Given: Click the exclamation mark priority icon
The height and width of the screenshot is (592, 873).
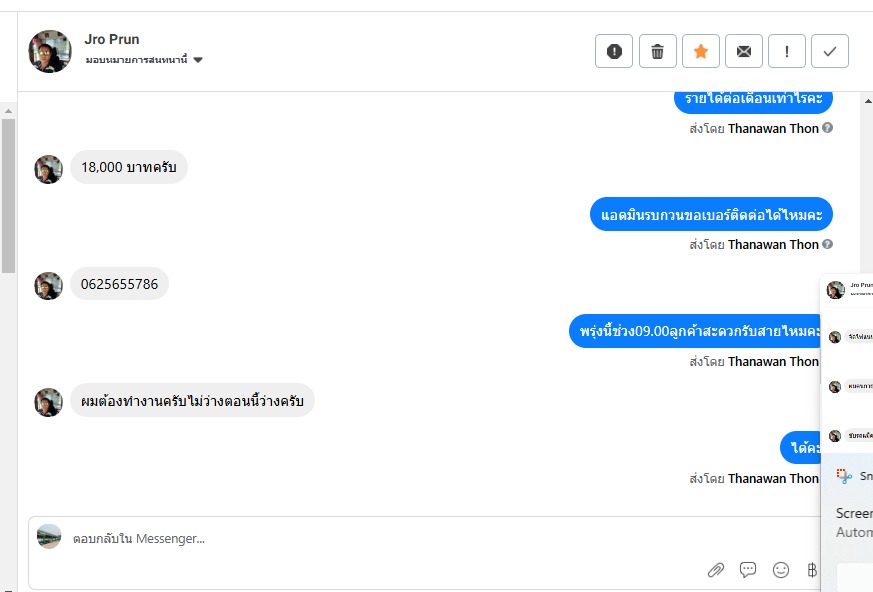Looking at the screenshot, I should [787, 51].
